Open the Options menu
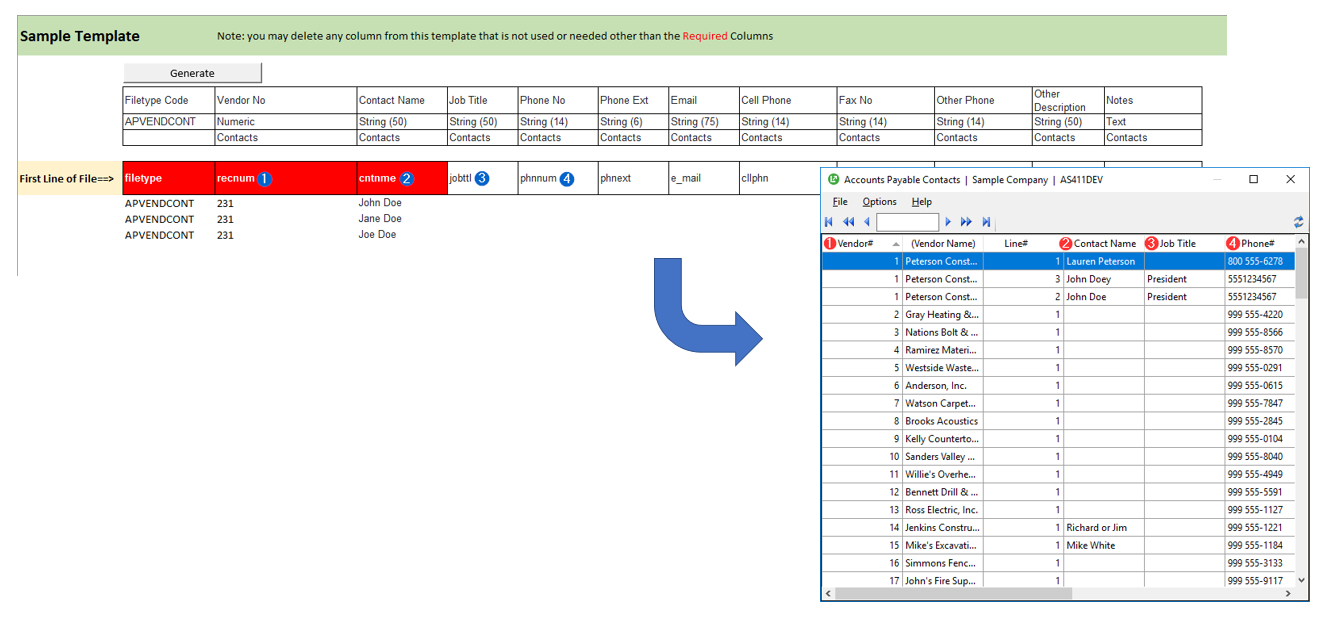Viewport: 1326px width, 619px height. pos(879,202)
